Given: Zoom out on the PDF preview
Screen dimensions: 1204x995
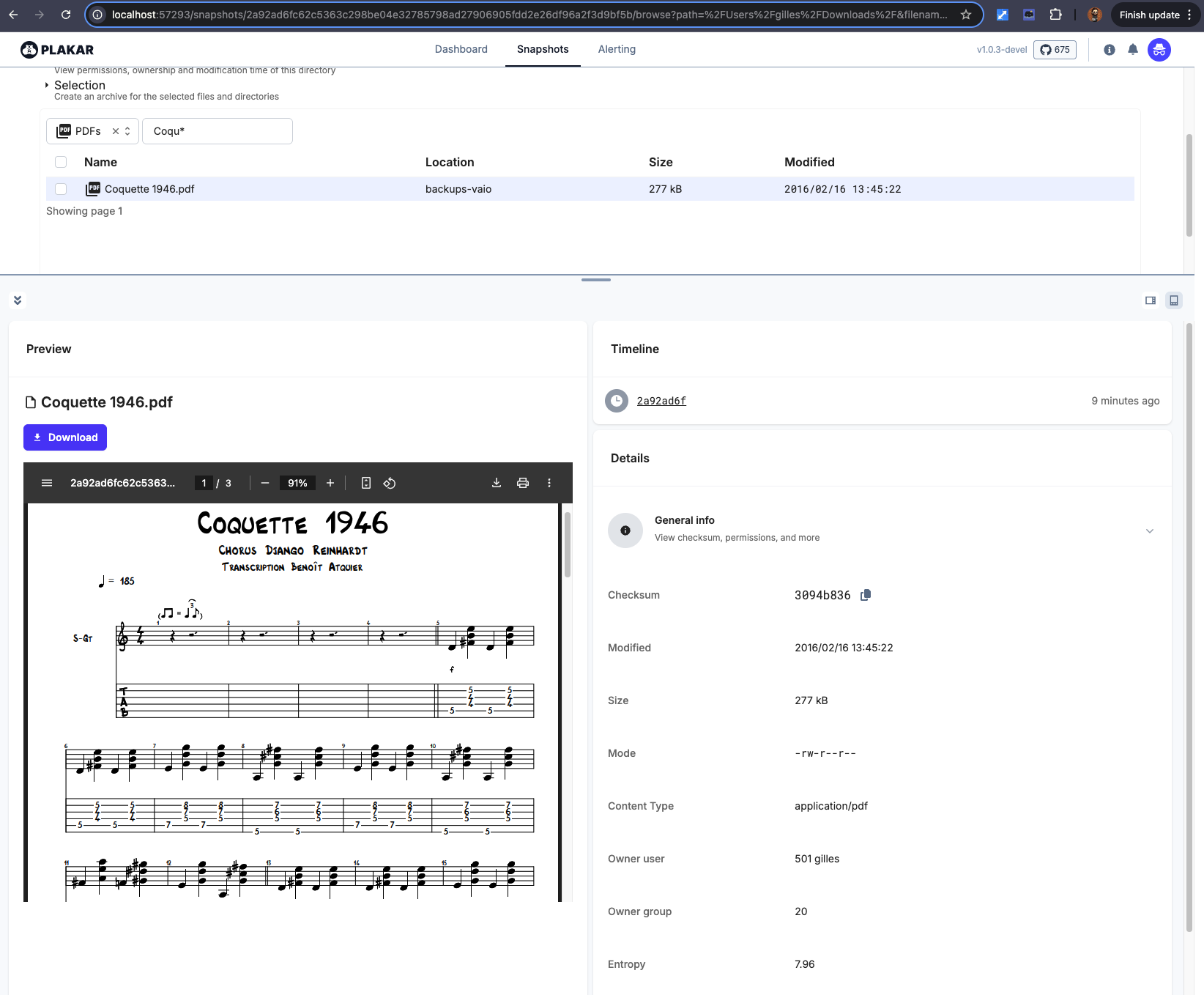Looking at the screenshot, I should tap(265, 483).
